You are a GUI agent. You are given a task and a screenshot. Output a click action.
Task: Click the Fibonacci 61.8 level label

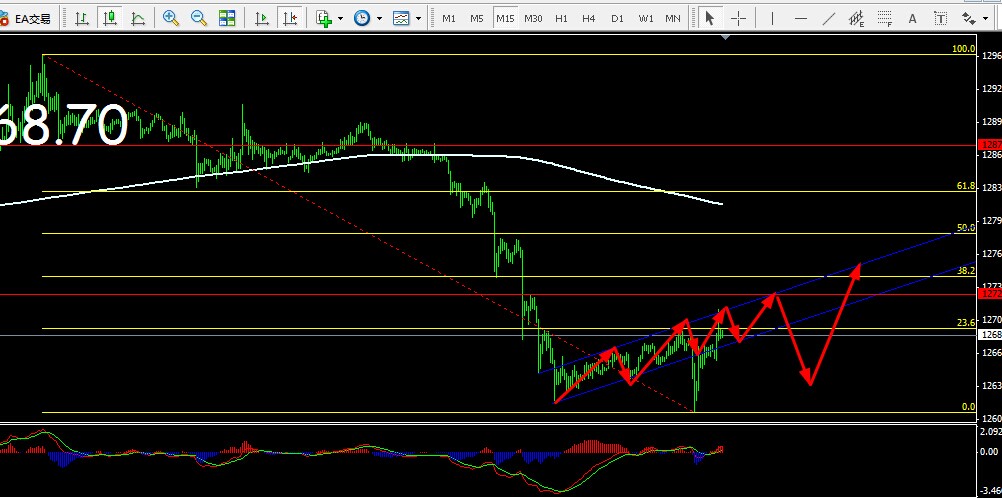[x=966, y=186]
